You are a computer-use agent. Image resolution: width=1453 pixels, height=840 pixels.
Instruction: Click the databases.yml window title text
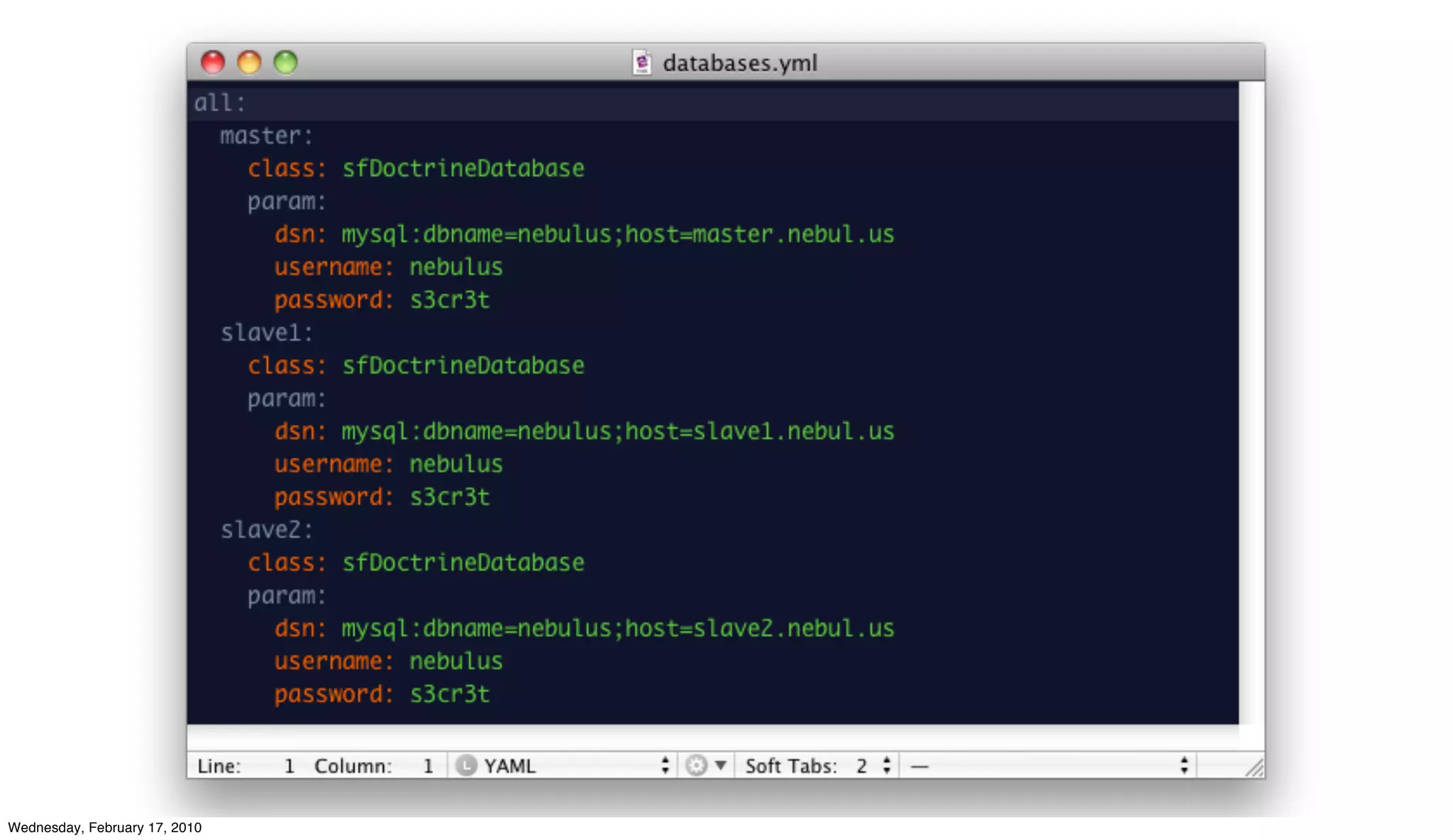click(x=739, y=63)
